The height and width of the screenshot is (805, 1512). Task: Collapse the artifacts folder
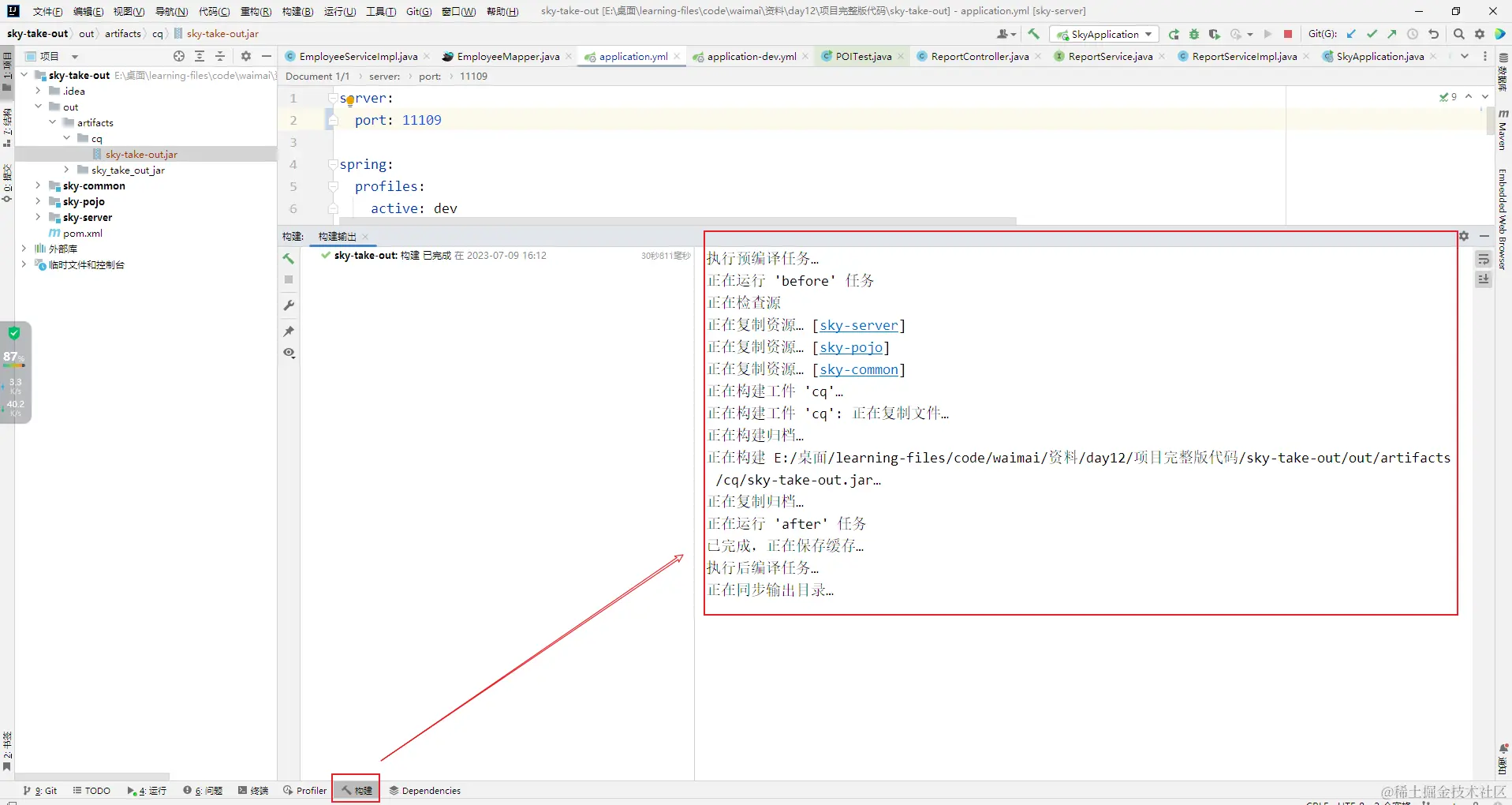[x=52, y=122]
